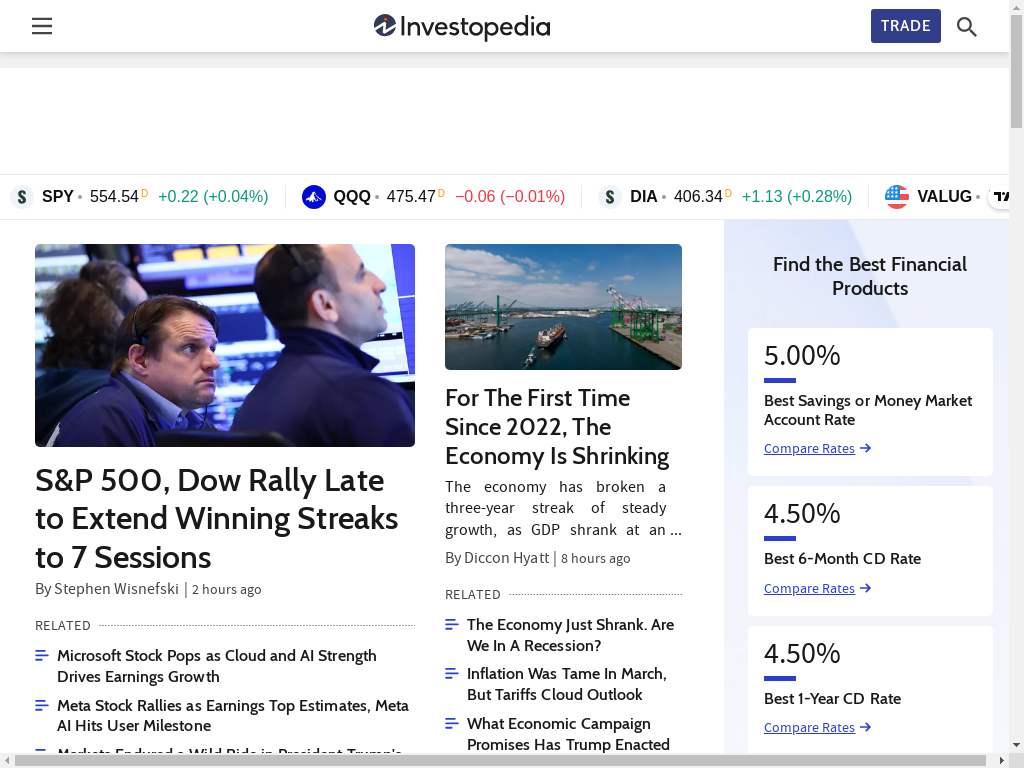Click the QQQ ticker logo icon

(313, 197)
